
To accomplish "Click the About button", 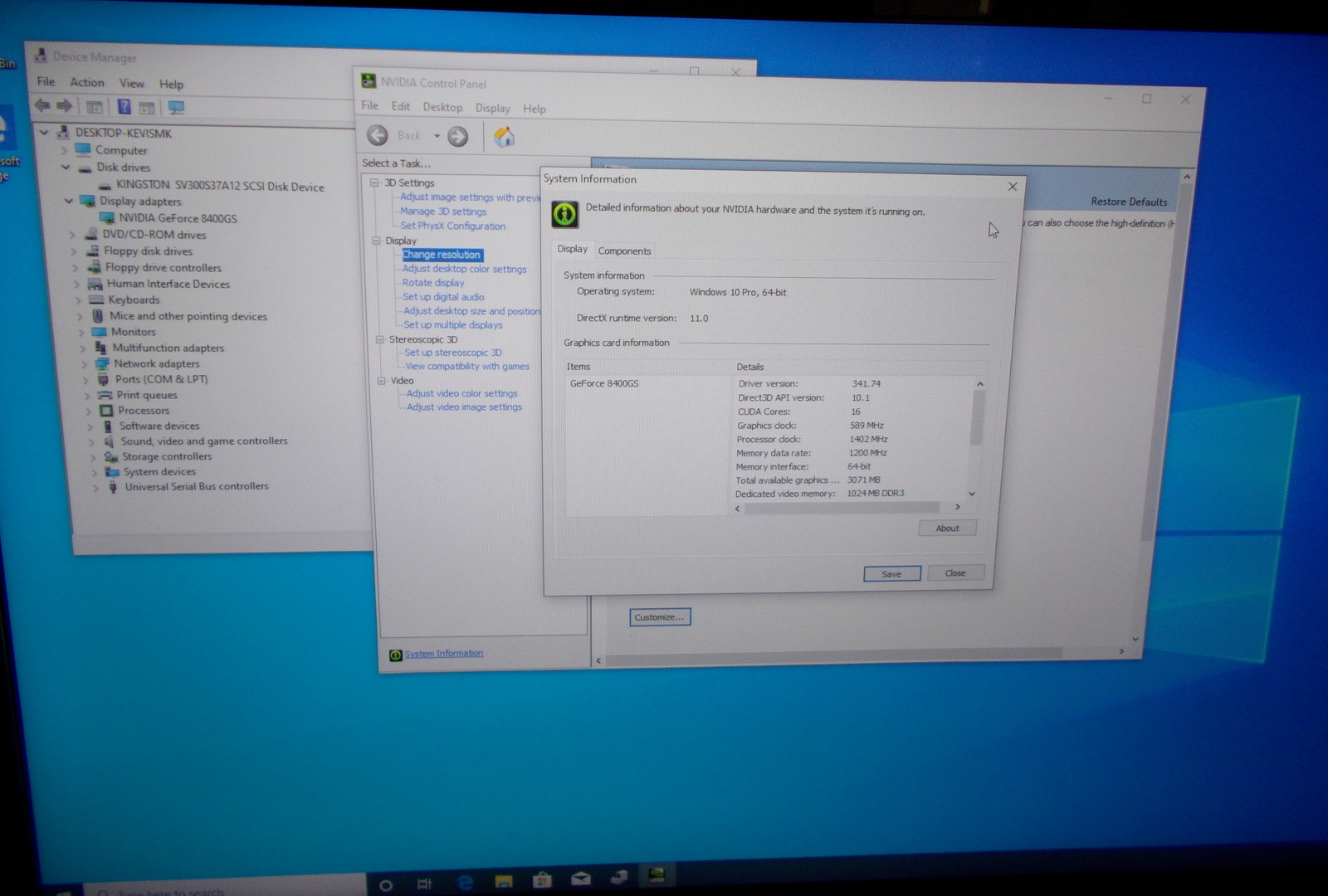I will coord(947,528).
